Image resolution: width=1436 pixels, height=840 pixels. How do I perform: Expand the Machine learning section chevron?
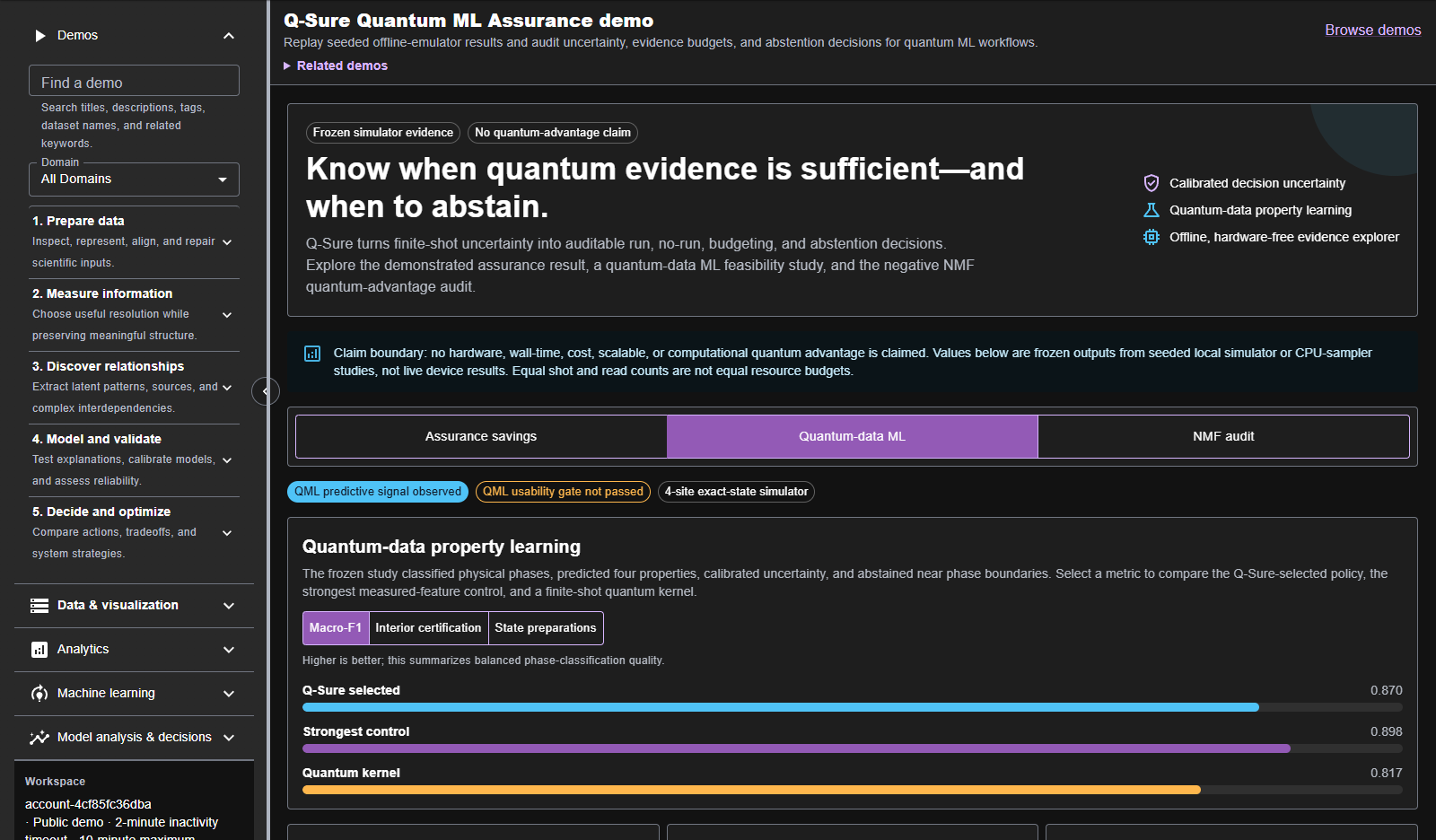click(229, 694)
